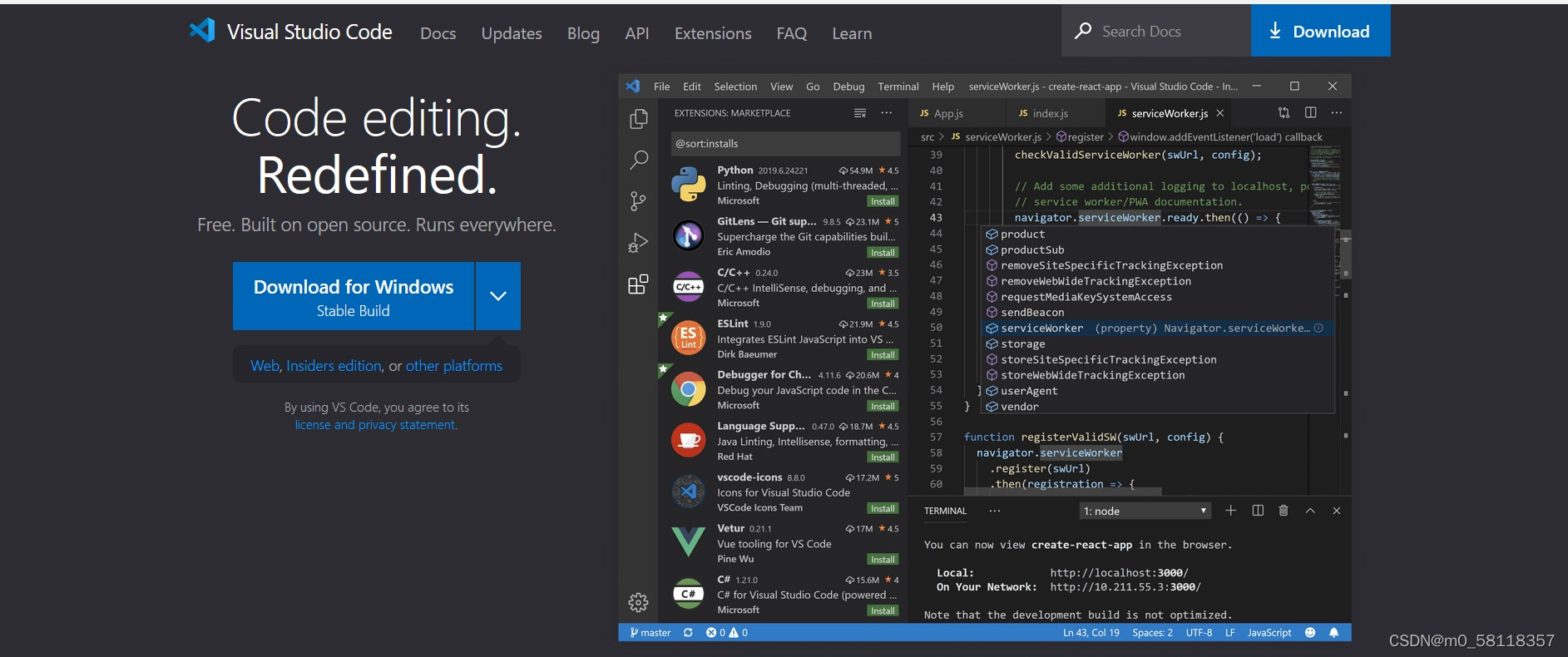Open the File menu
The image size is (1568, 657).
pos(662,86)
